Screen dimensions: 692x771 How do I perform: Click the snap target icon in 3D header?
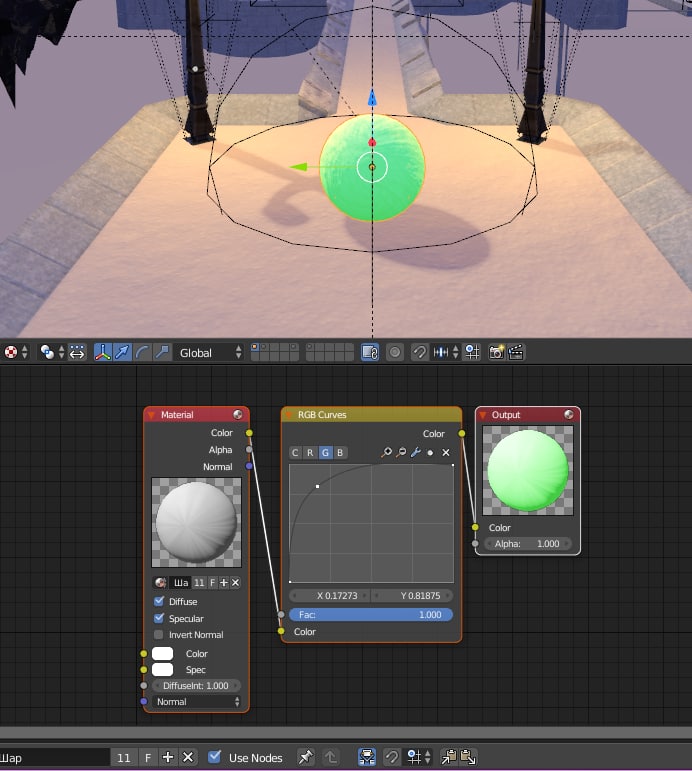(x=472, y=352)
